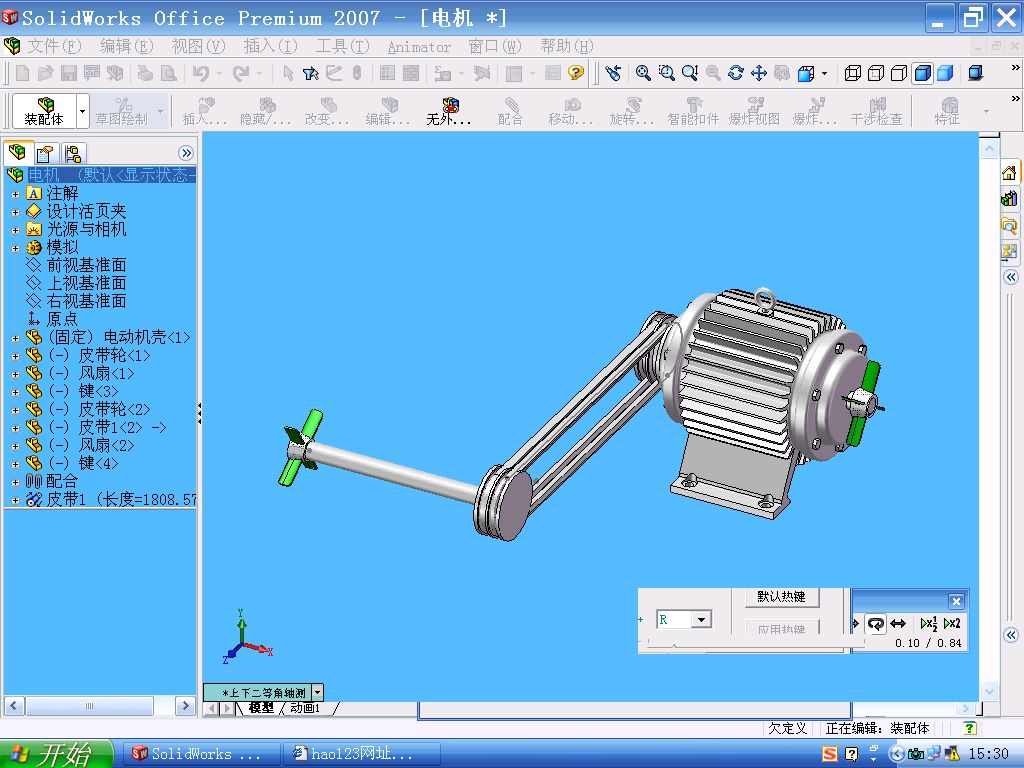Select 皮带轮<1> in the feature tree
The width and height of the screenshot is (1024, 768).
pos(113,355)
